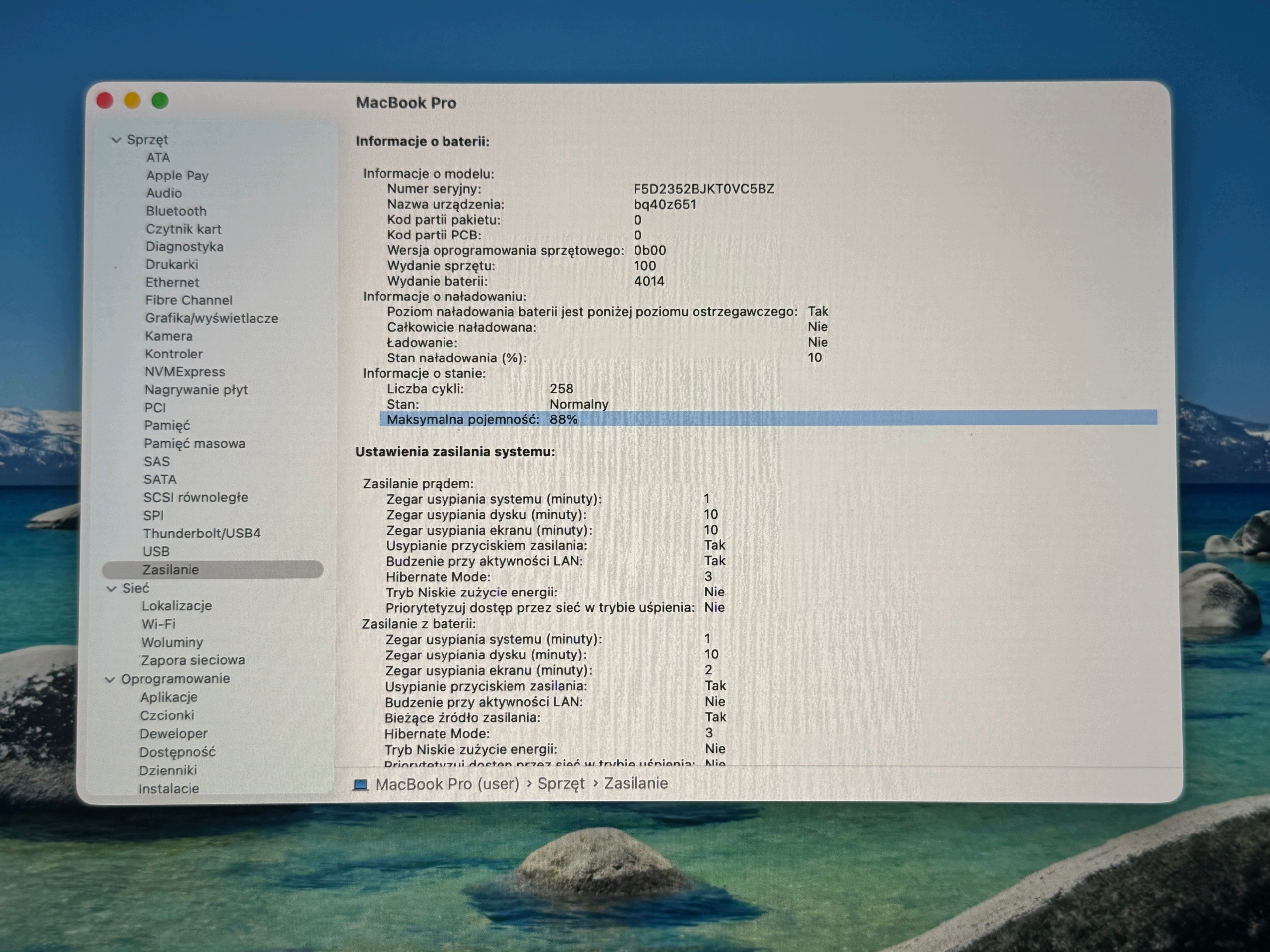
Task: Show Bluetooth hardware information
Action: 176,211
